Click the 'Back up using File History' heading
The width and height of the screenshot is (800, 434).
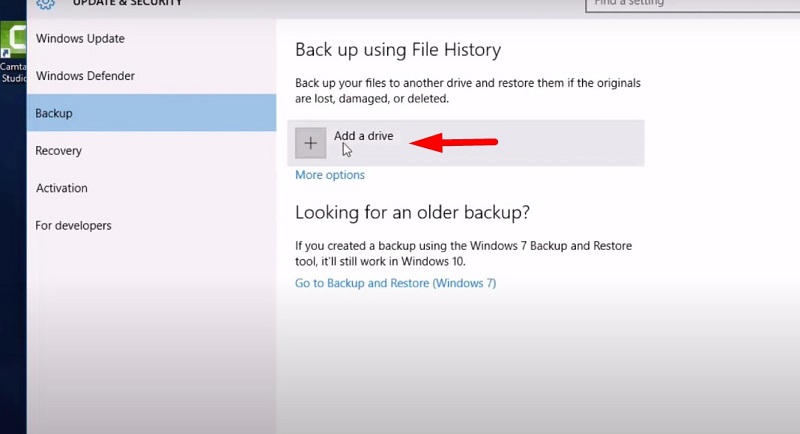pyautogui.click(x=397, y=50)
